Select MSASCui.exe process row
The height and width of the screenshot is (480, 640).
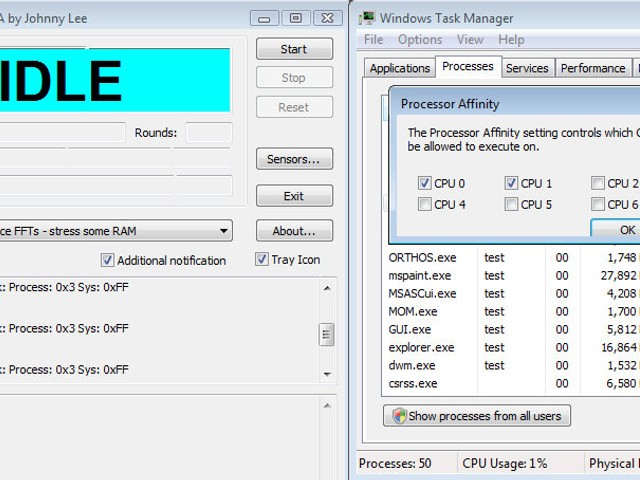coord(512,293)
